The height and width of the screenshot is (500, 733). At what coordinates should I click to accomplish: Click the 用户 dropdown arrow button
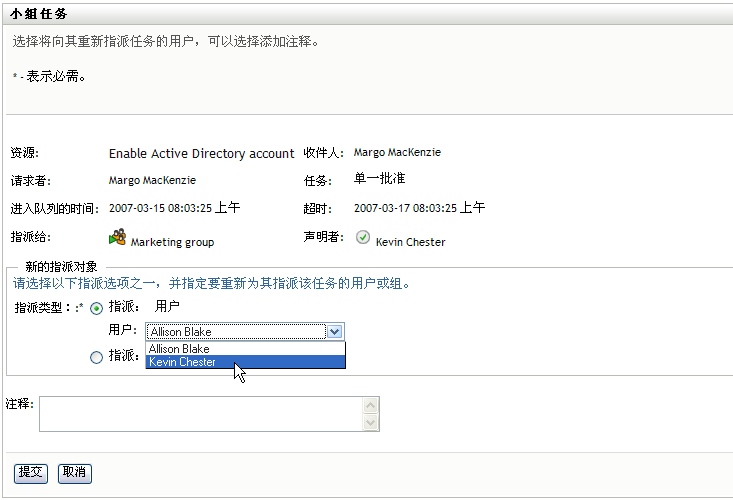(336, 331)
